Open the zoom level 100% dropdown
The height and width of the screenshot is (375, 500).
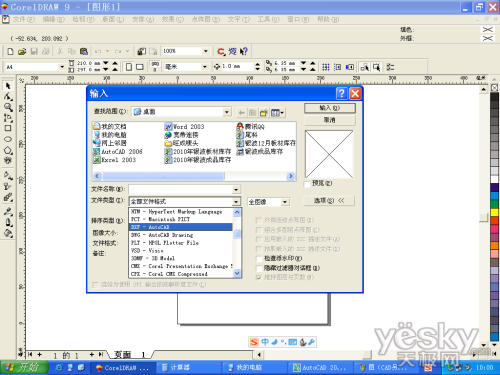(x=206, y=51)
